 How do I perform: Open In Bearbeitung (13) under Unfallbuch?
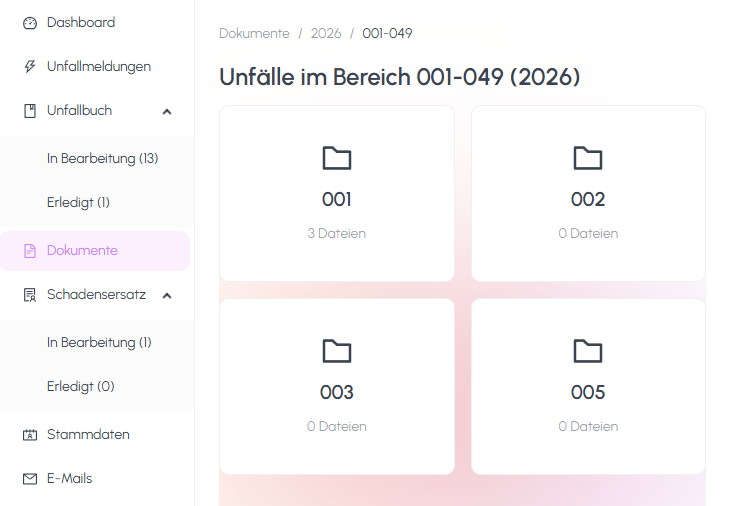point(102,158)
